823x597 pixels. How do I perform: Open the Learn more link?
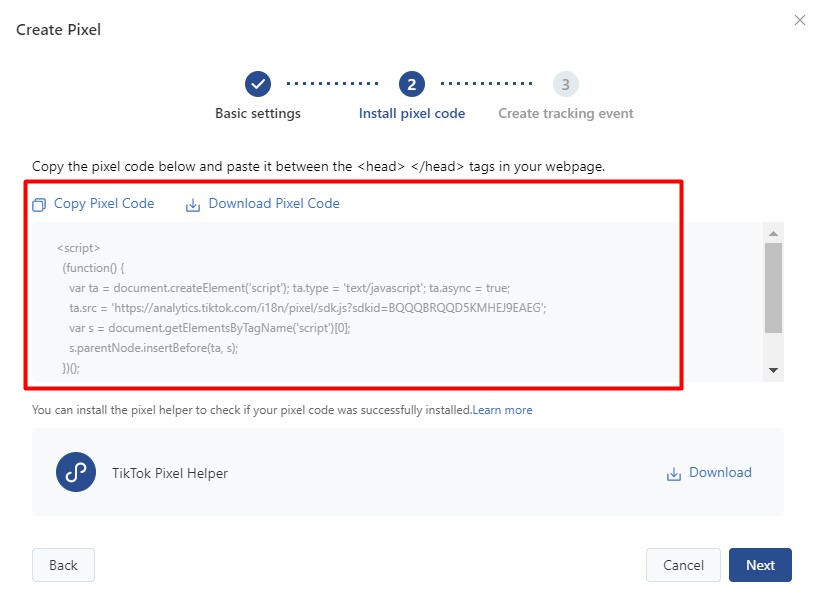pyautogui.click(x=502, y=410)
